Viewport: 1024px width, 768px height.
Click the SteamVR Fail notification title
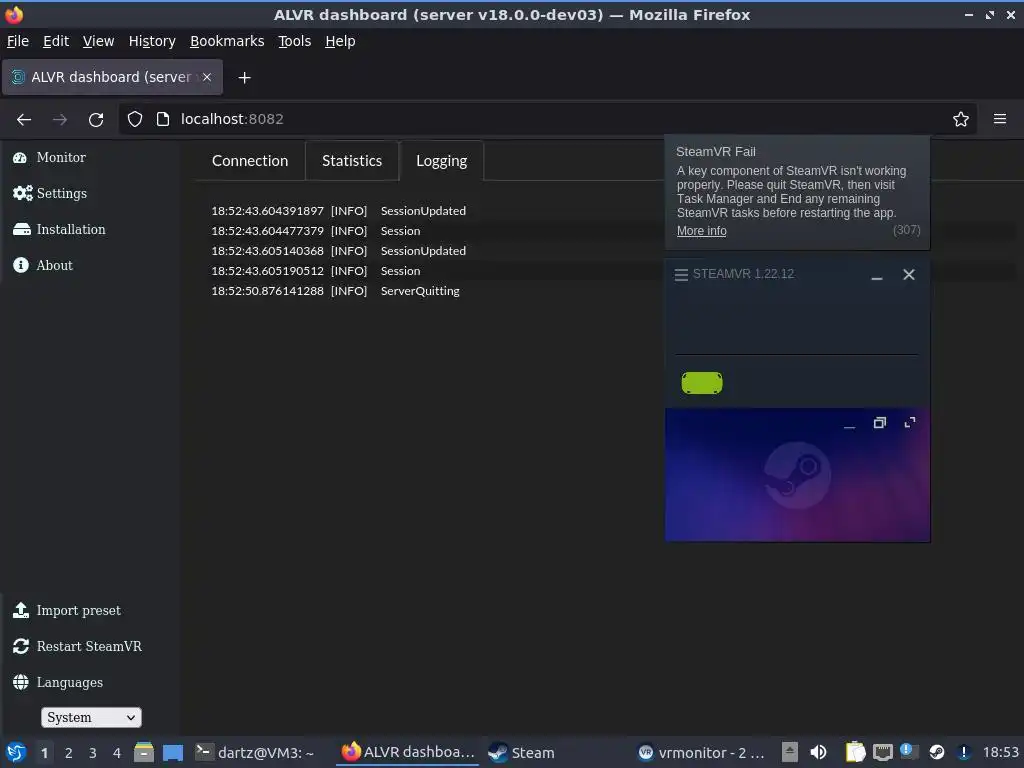716,152
